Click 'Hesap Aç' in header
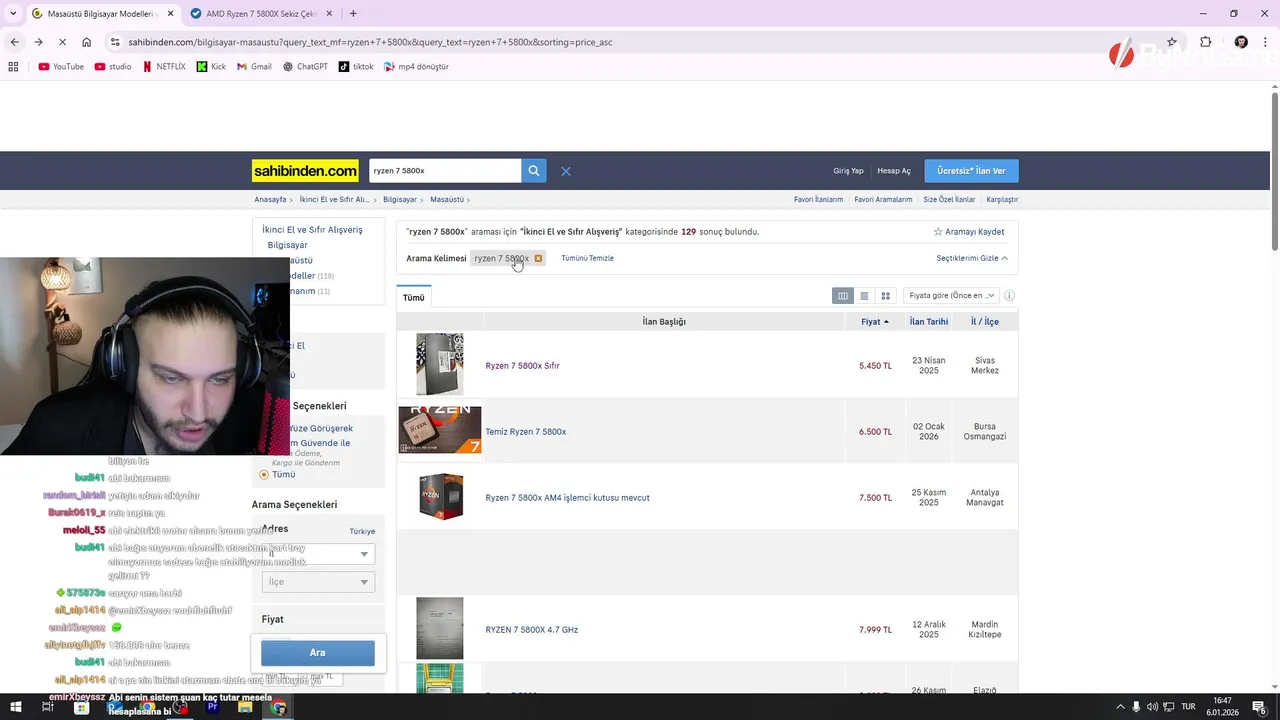The image size is (1280, 720). click(894, 171)
